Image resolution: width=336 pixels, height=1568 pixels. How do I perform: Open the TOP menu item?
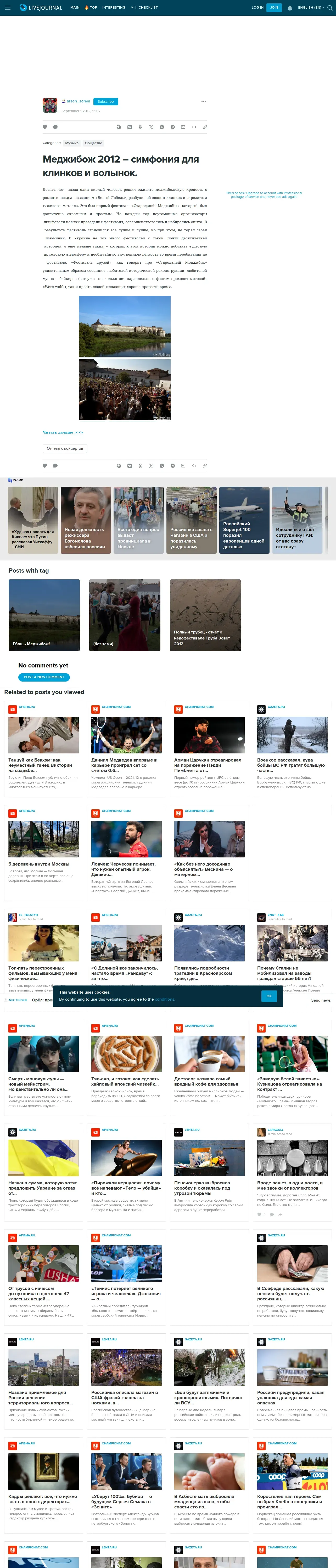(91, 8)
